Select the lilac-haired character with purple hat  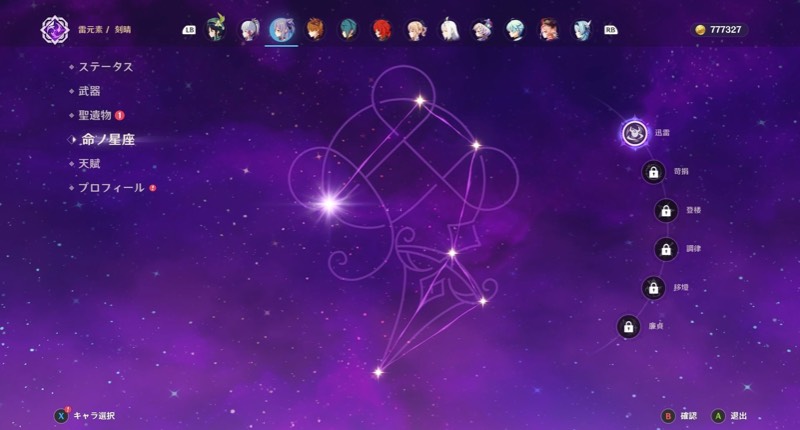point(482,30)
